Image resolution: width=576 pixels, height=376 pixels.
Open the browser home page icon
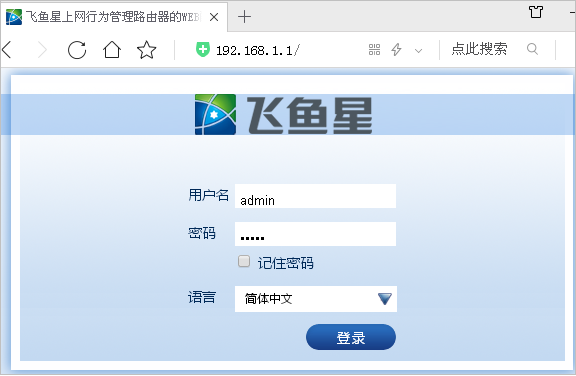tap(112, 50)
